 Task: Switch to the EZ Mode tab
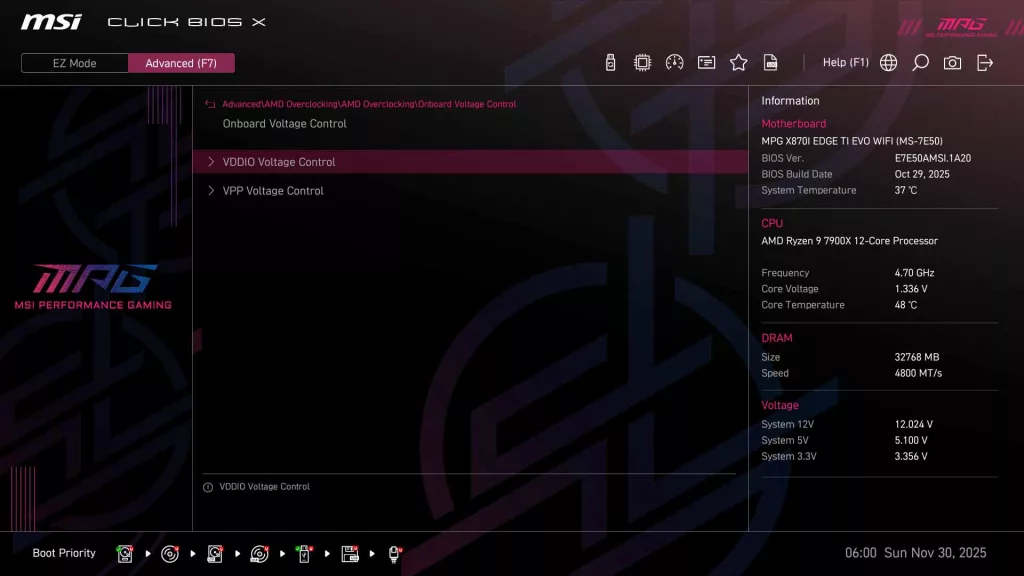point(73,62)
